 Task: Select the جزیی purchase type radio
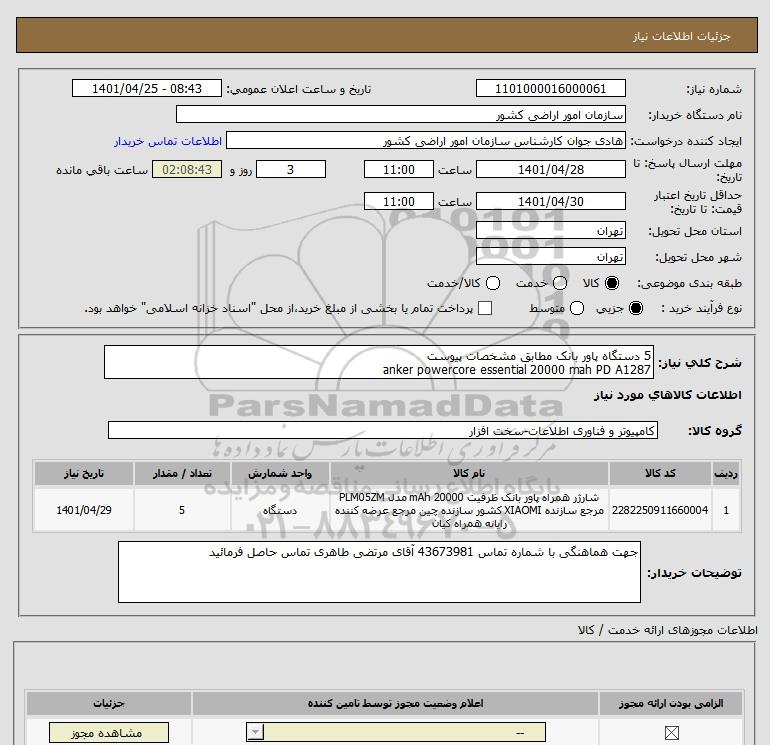[635, 308]
